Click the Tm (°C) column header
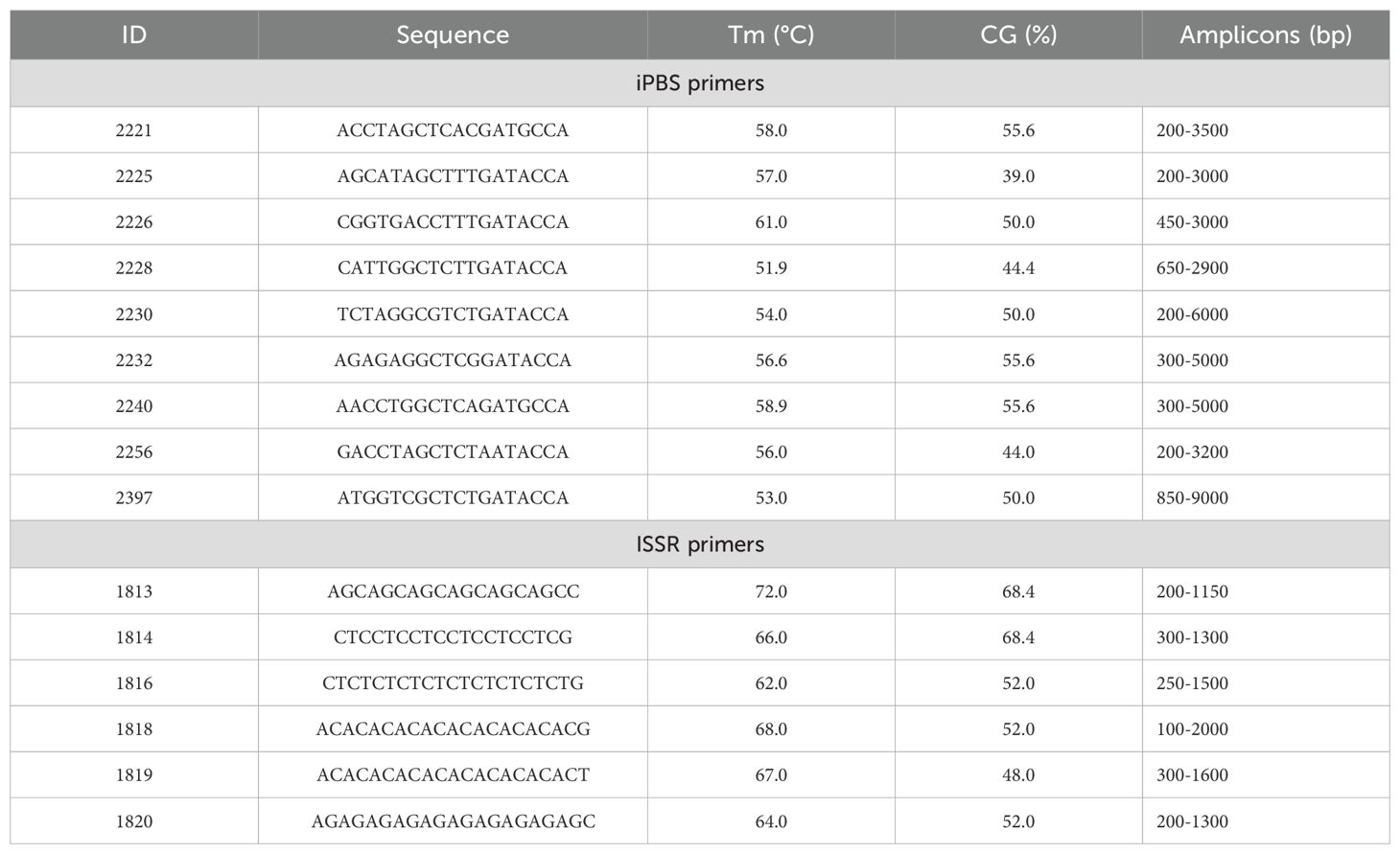 771,35
